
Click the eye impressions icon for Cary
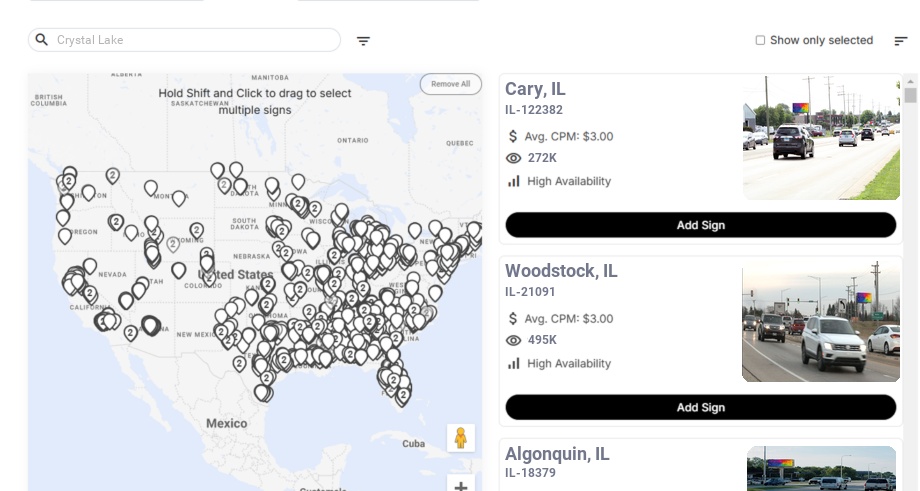[514, 158]
